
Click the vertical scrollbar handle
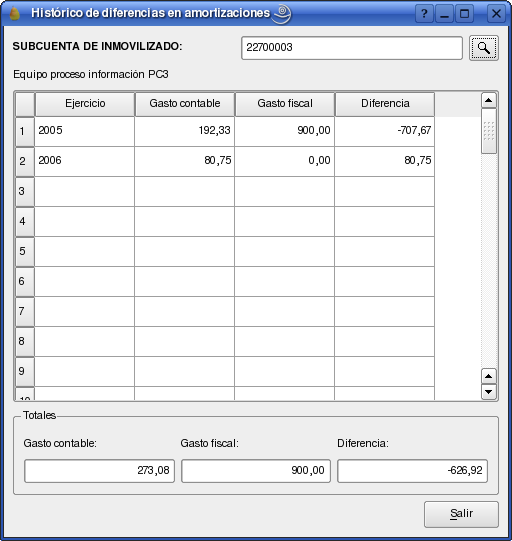click(x=489, y=131)
